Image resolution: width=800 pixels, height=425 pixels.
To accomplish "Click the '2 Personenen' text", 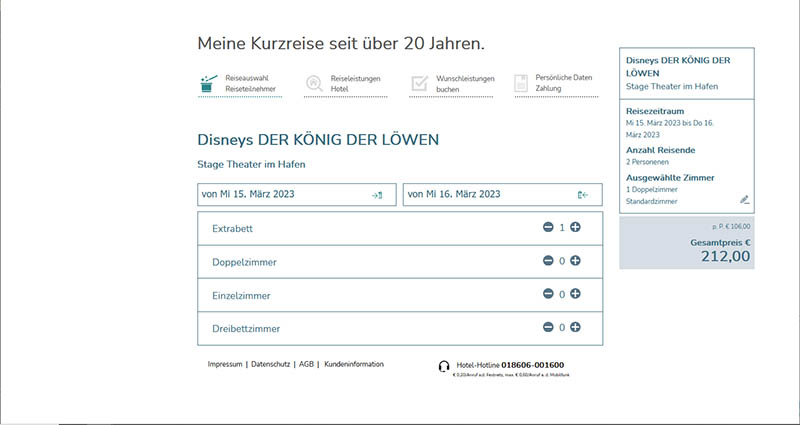I will [647, 162].
